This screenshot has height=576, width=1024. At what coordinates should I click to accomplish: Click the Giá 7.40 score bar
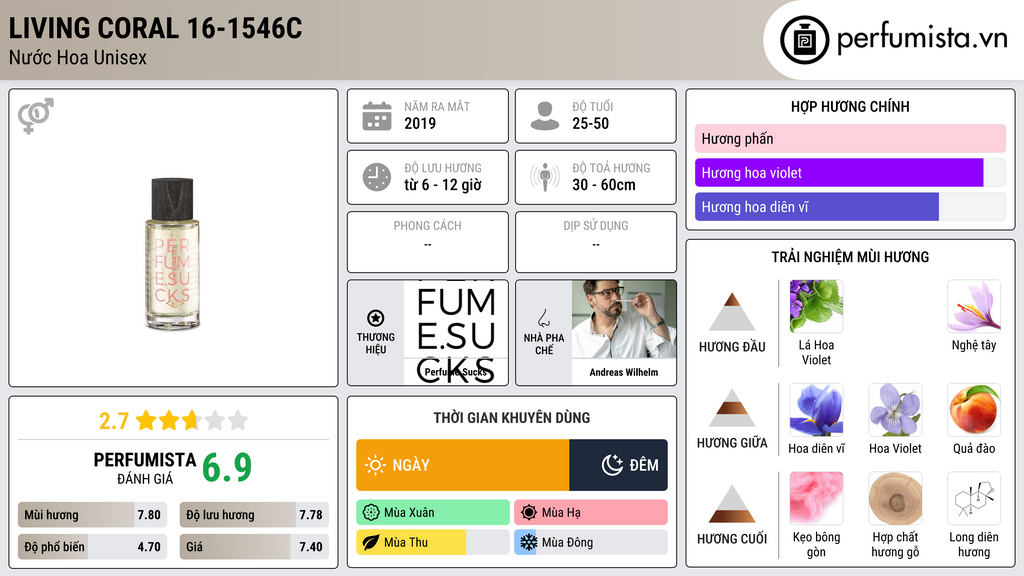[x=254, y=547]
